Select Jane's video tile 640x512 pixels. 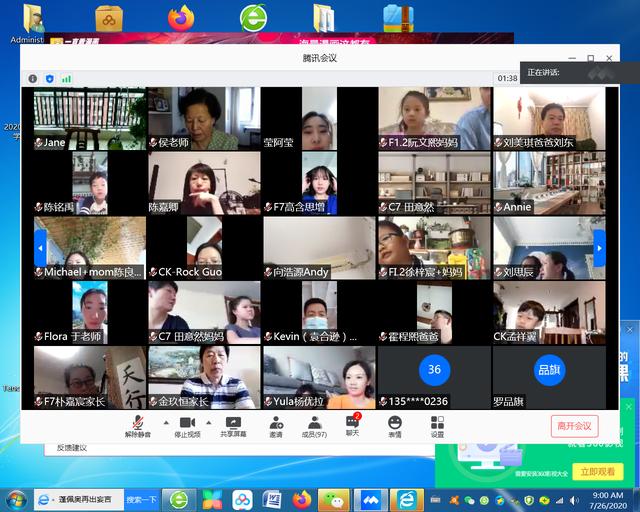(89, 118)
